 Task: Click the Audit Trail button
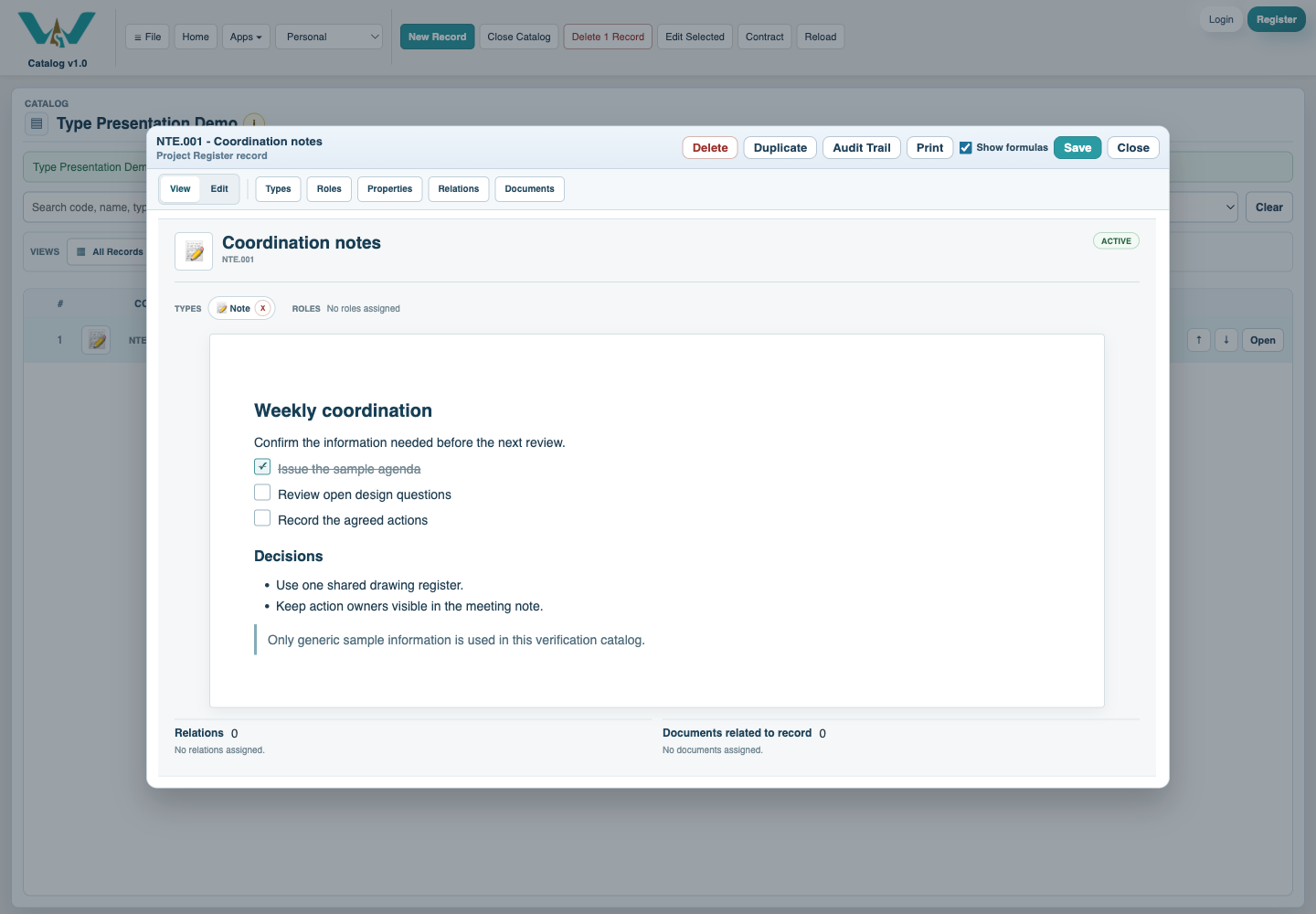click(x=862, y=148)
